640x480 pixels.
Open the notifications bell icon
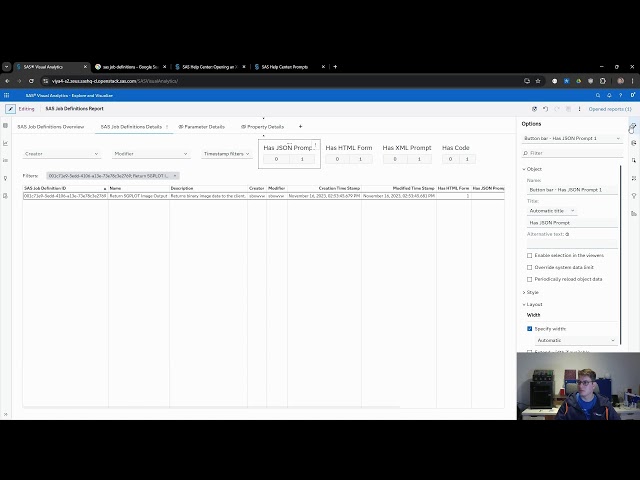[x=609, y=95]
